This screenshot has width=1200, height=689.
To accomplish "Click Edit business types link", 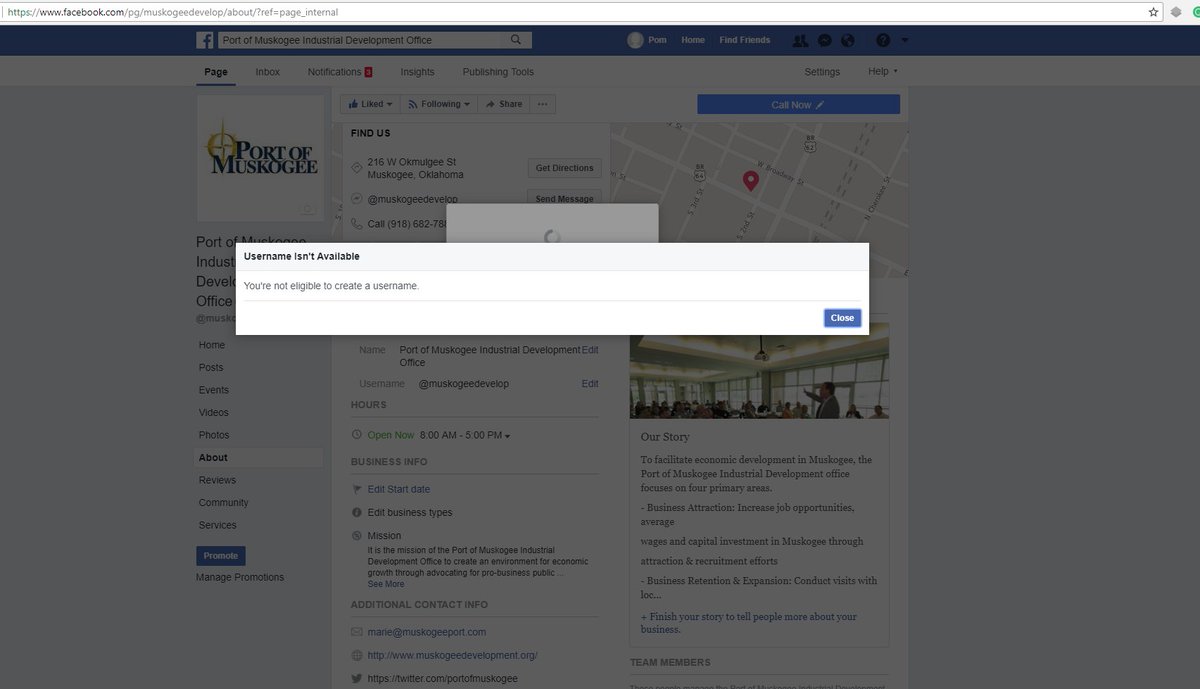I will [410, 512].
